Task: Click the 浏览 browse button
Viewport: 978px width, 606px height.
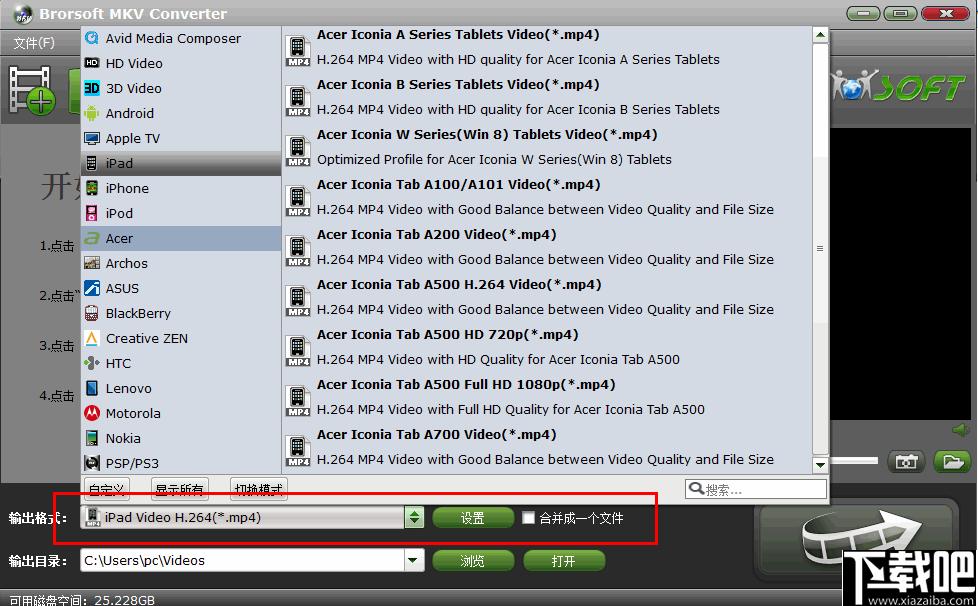Action: [x=472, y=560]
